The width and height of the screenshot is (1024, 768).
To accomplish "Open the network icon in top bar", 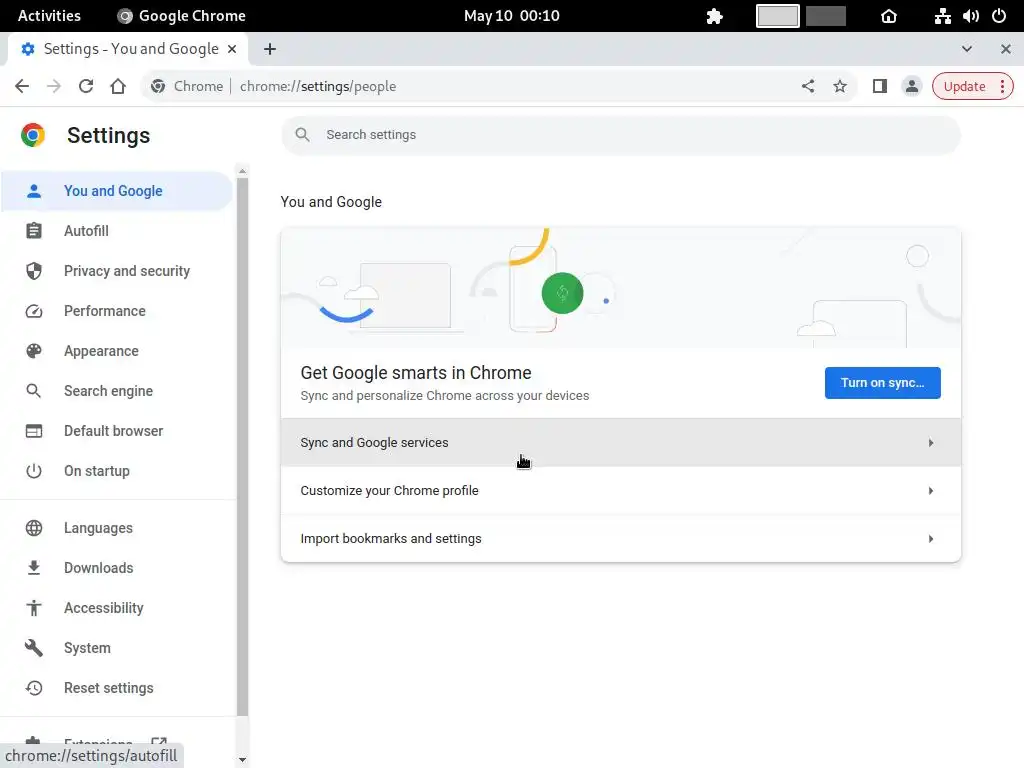I will [x=942, y=16].
